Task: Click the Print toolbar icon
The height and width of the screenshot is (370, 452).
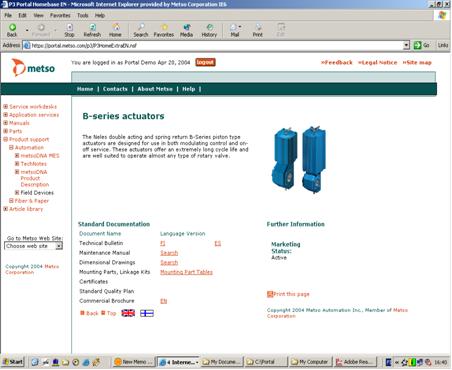Action: tap(258, 27)
